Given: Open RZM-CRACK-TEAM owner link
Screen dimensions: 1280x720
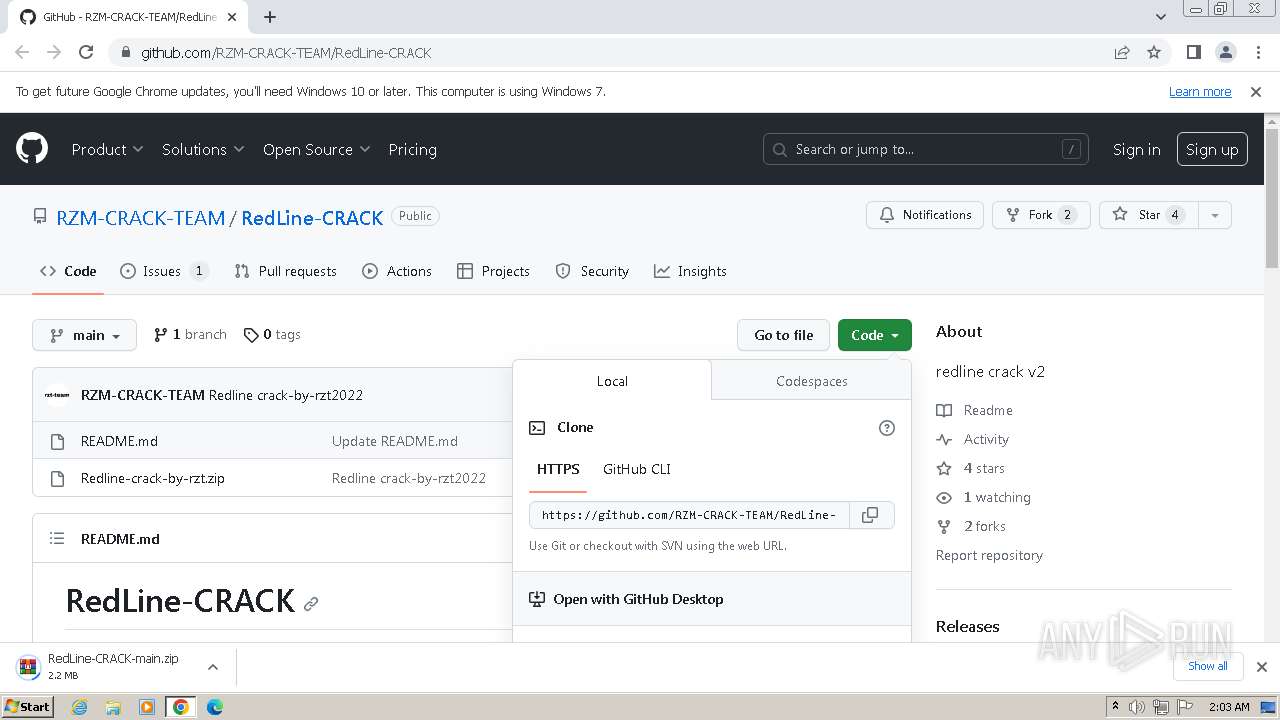Looking at the screenshot, I should (140, 217).
